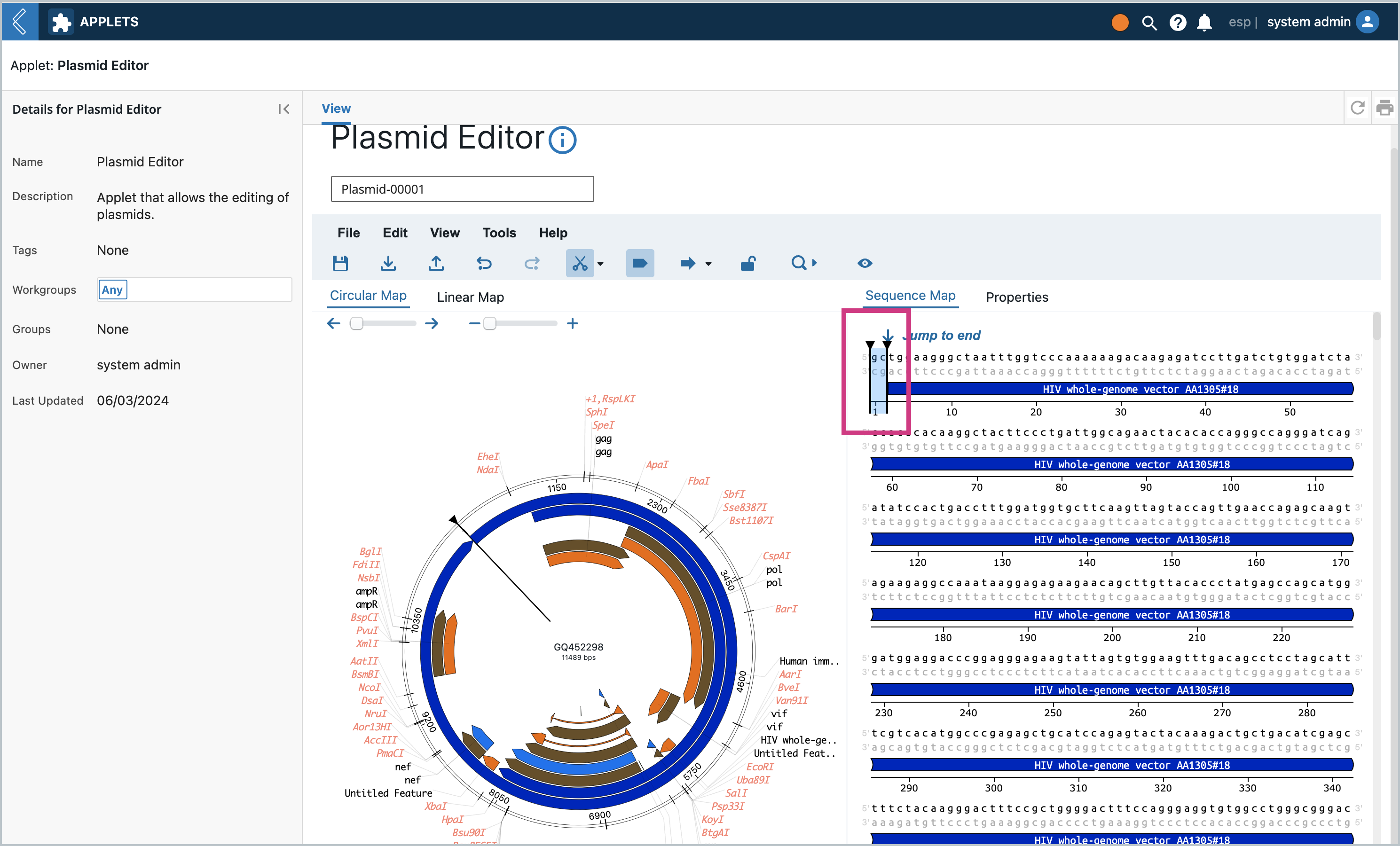Screen dimensions: 1400x846
Task: Click the sequence map scrollbar
Action: [x=1376, y=327]
